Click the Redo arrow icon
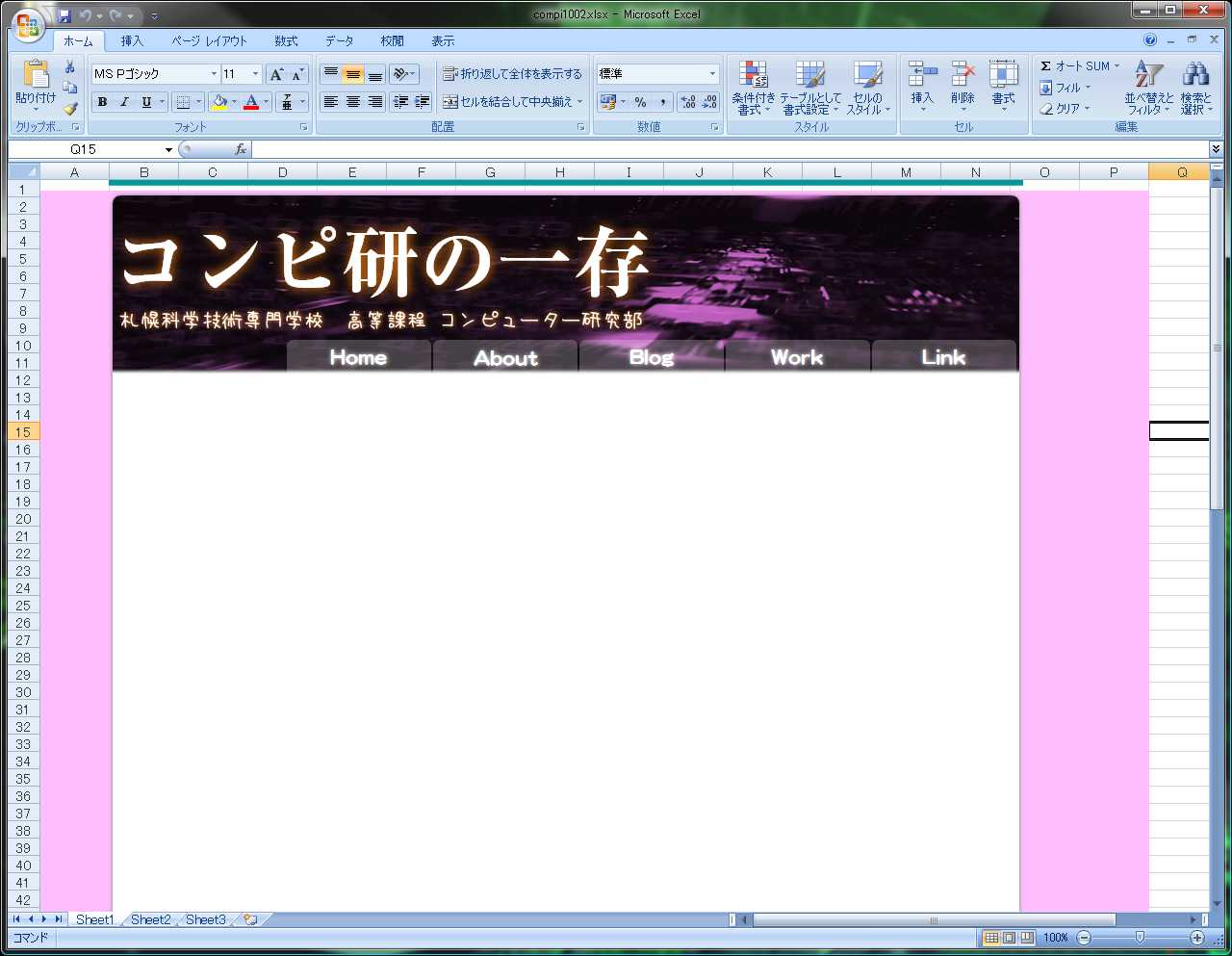This screenshot has height=956, width=1232. pos(116,16)
